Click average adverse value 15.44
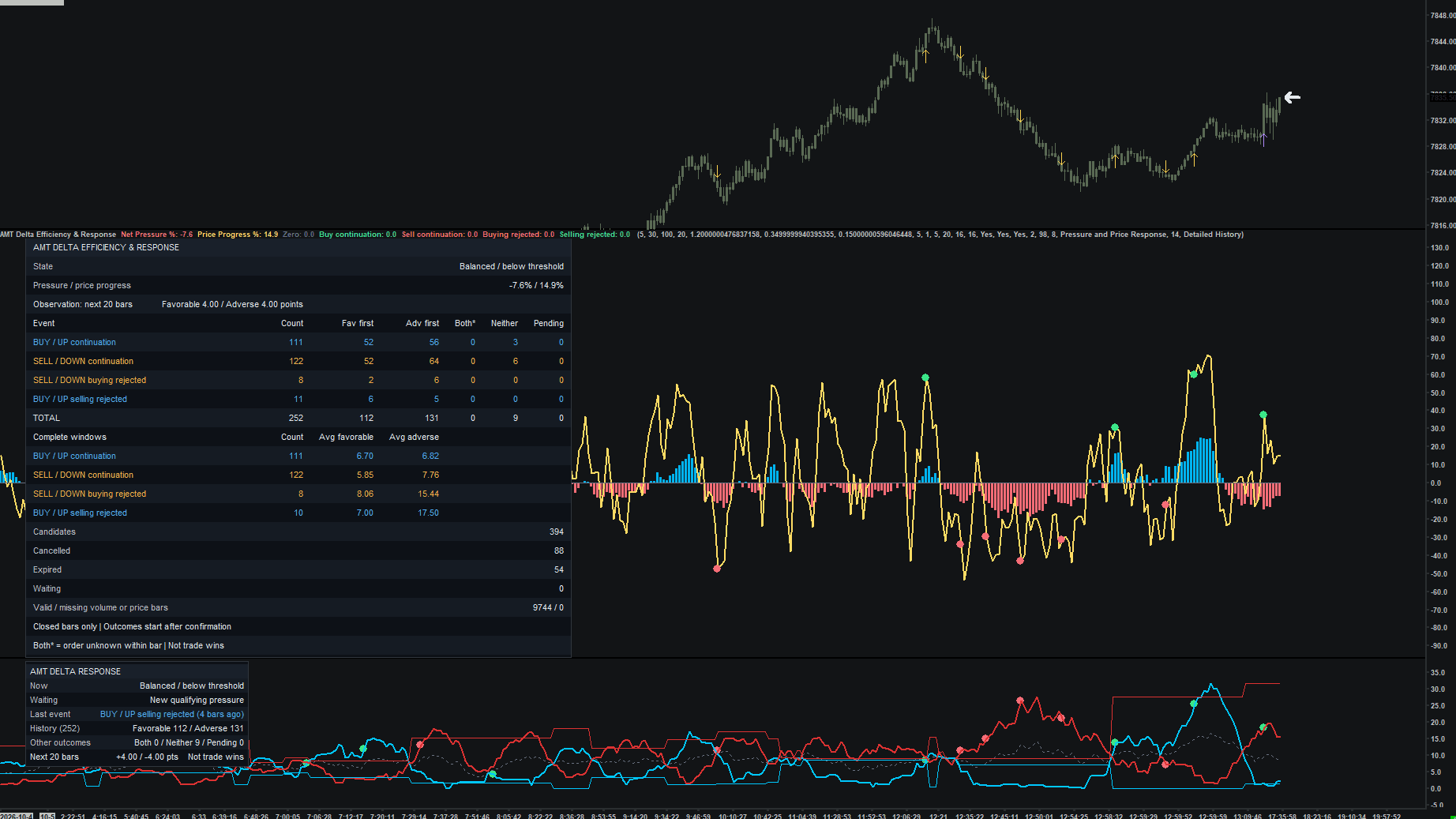This screenshot has width=1456, height=819. [428, 494]
